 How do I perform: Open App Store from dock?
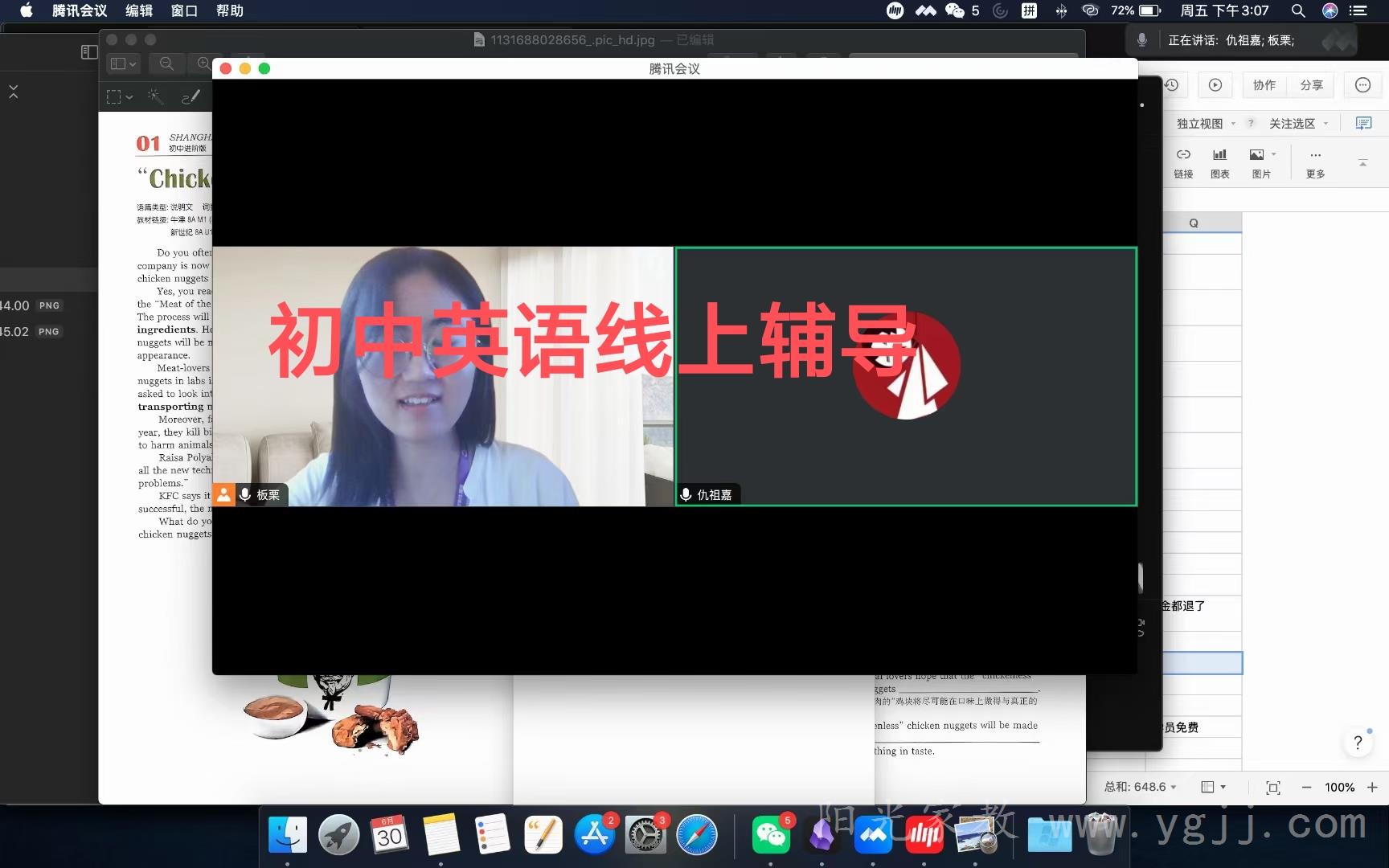[x=595, y=836]
